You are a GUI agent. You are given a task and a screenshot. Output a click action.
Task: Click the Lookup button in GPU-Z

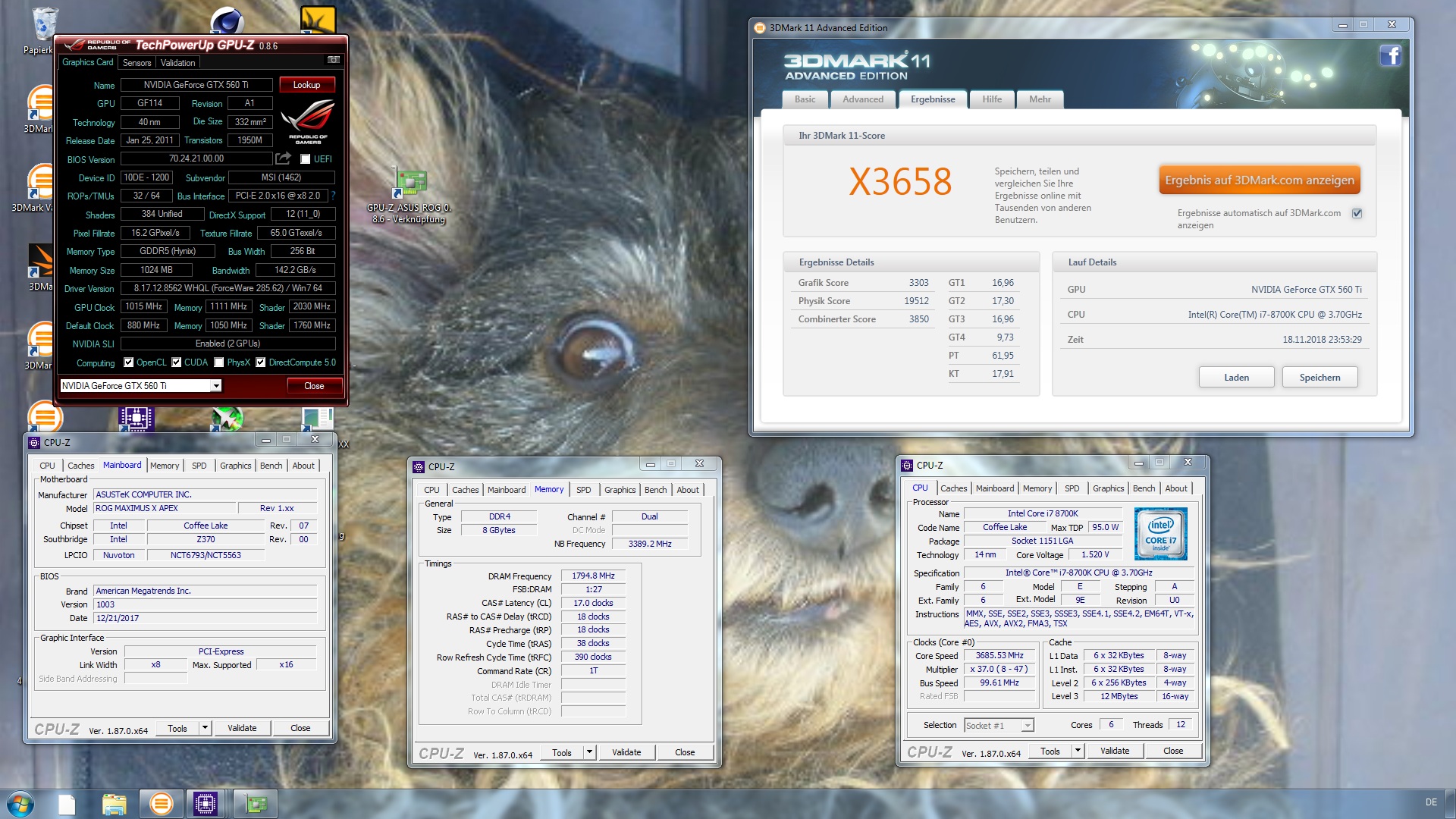pyautogui.click(x=307, y=85)
